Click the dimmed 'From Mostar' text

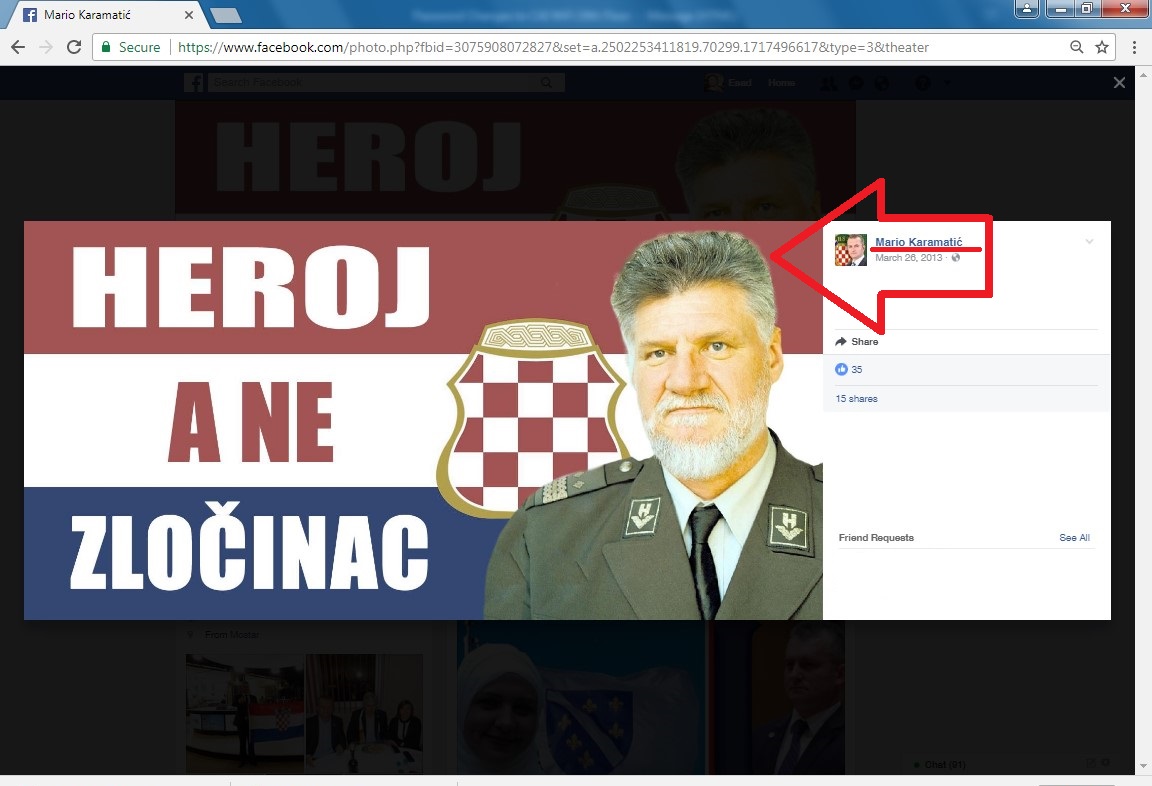[x=231, y=635]
